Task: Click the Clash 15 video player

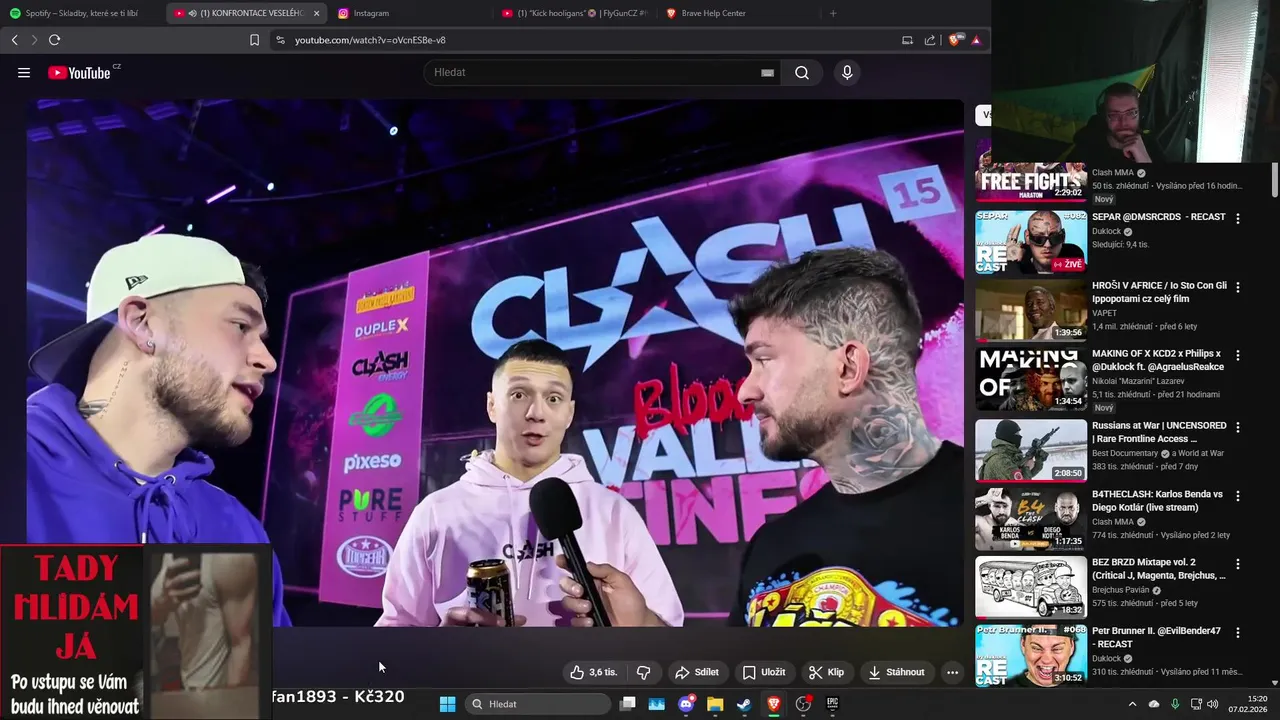Action: [x=495, y=362]
